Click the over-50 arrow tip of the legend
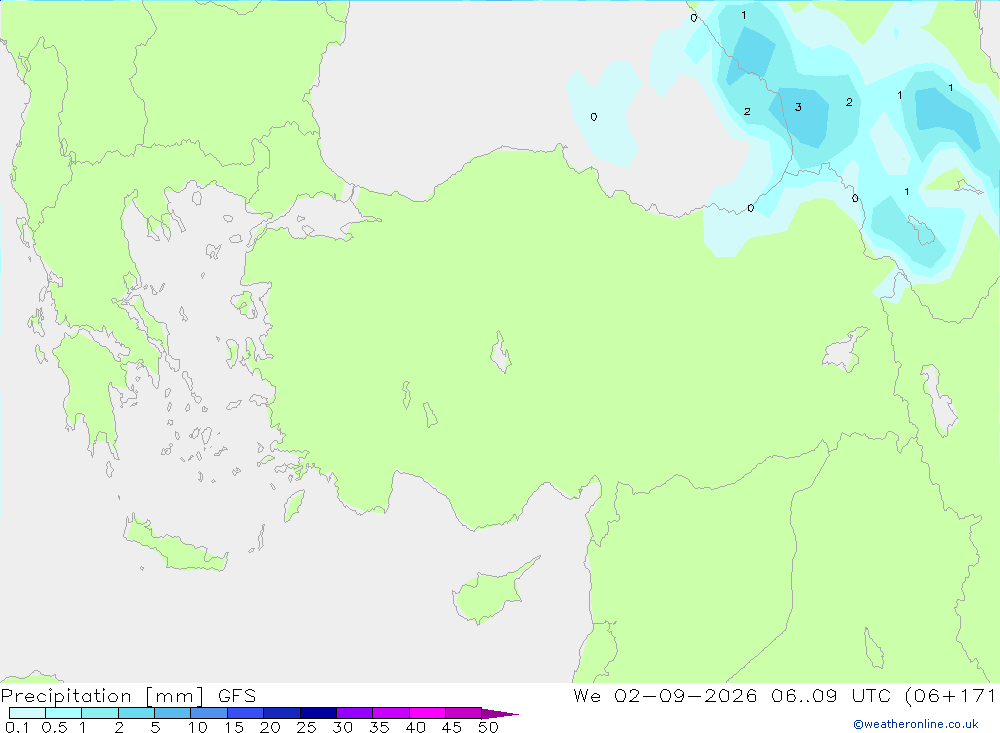 [500, 713]
